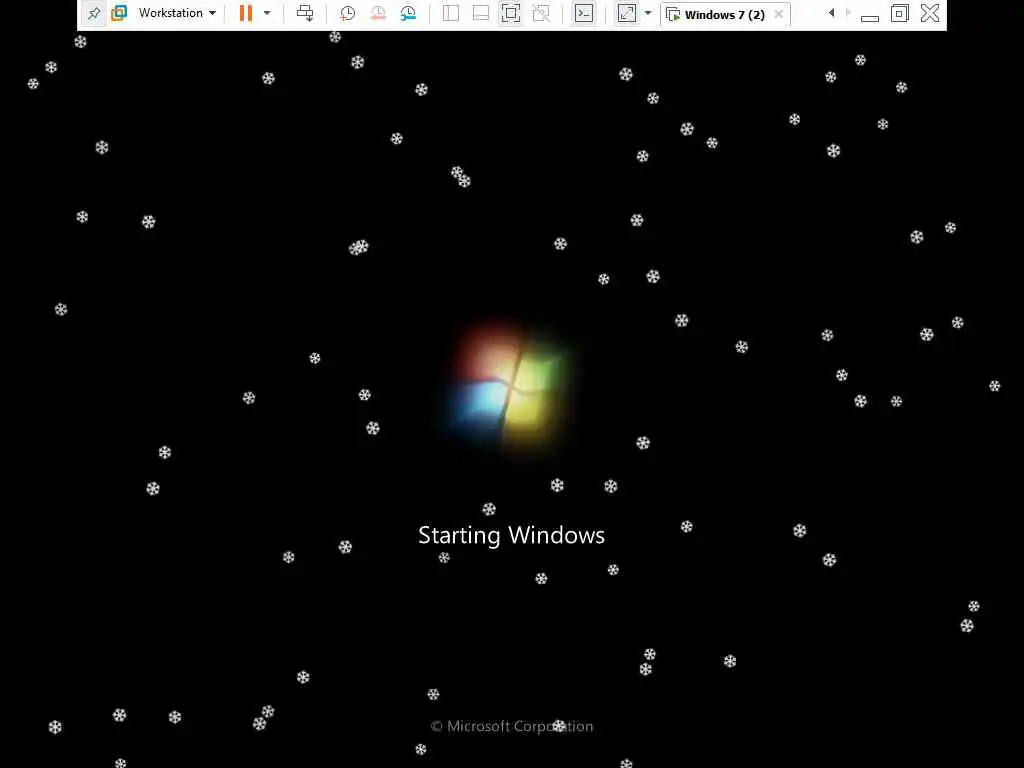Close the VMware Workstation window
The height and width of the screenshot is (768, 1024).
click(x=930, y=13)
